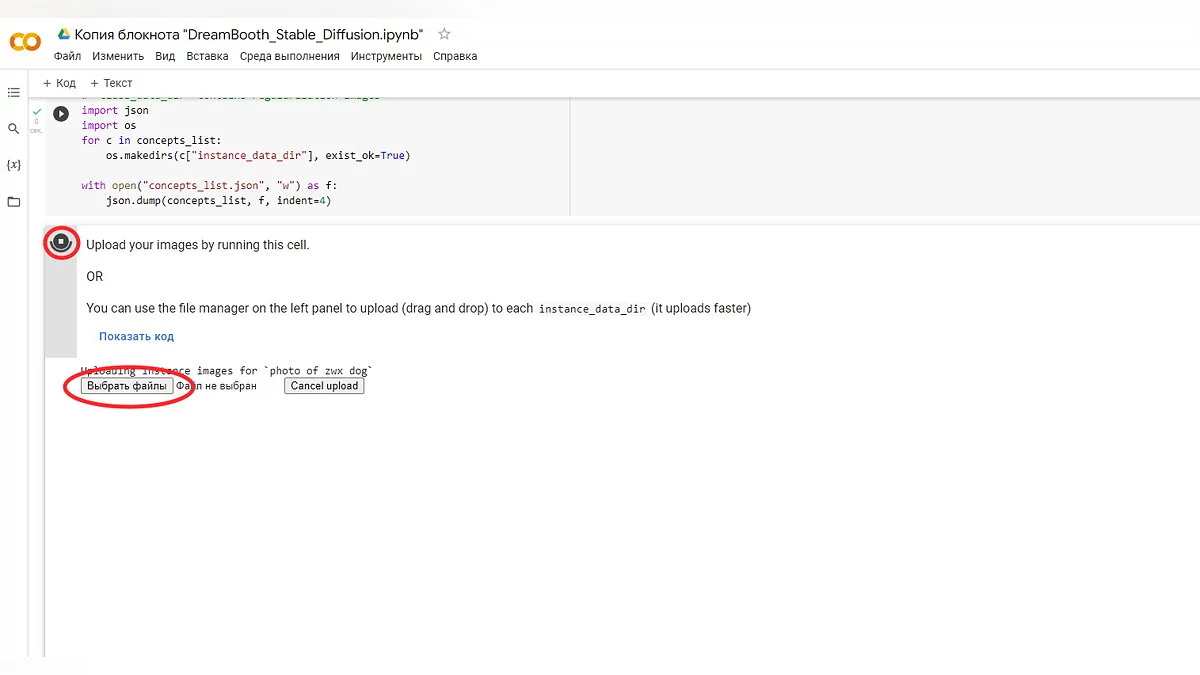Open the Файл menu
1200x675 pixels.
(x=67, y=56)
